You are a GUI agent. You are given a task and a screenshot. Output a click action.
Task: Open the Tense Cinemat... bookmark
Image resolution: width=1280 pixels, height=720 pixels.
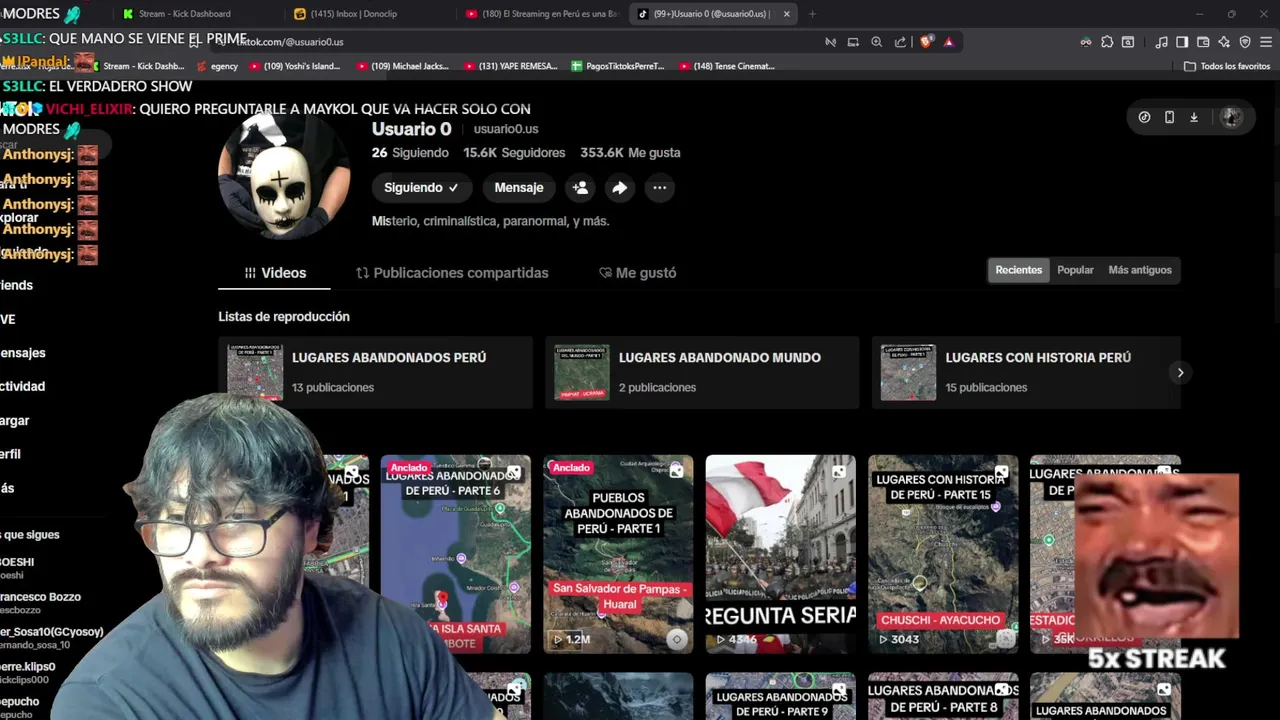(x=726, y=66)
